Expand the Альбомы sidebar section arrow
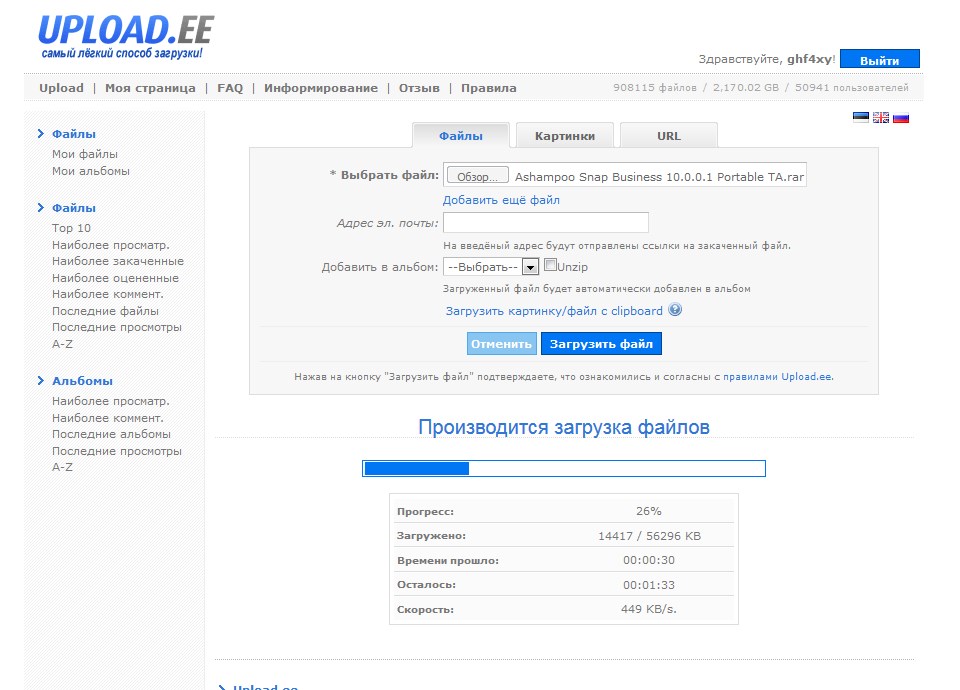This screenshot has height=690, width=960. coord(40,380)
